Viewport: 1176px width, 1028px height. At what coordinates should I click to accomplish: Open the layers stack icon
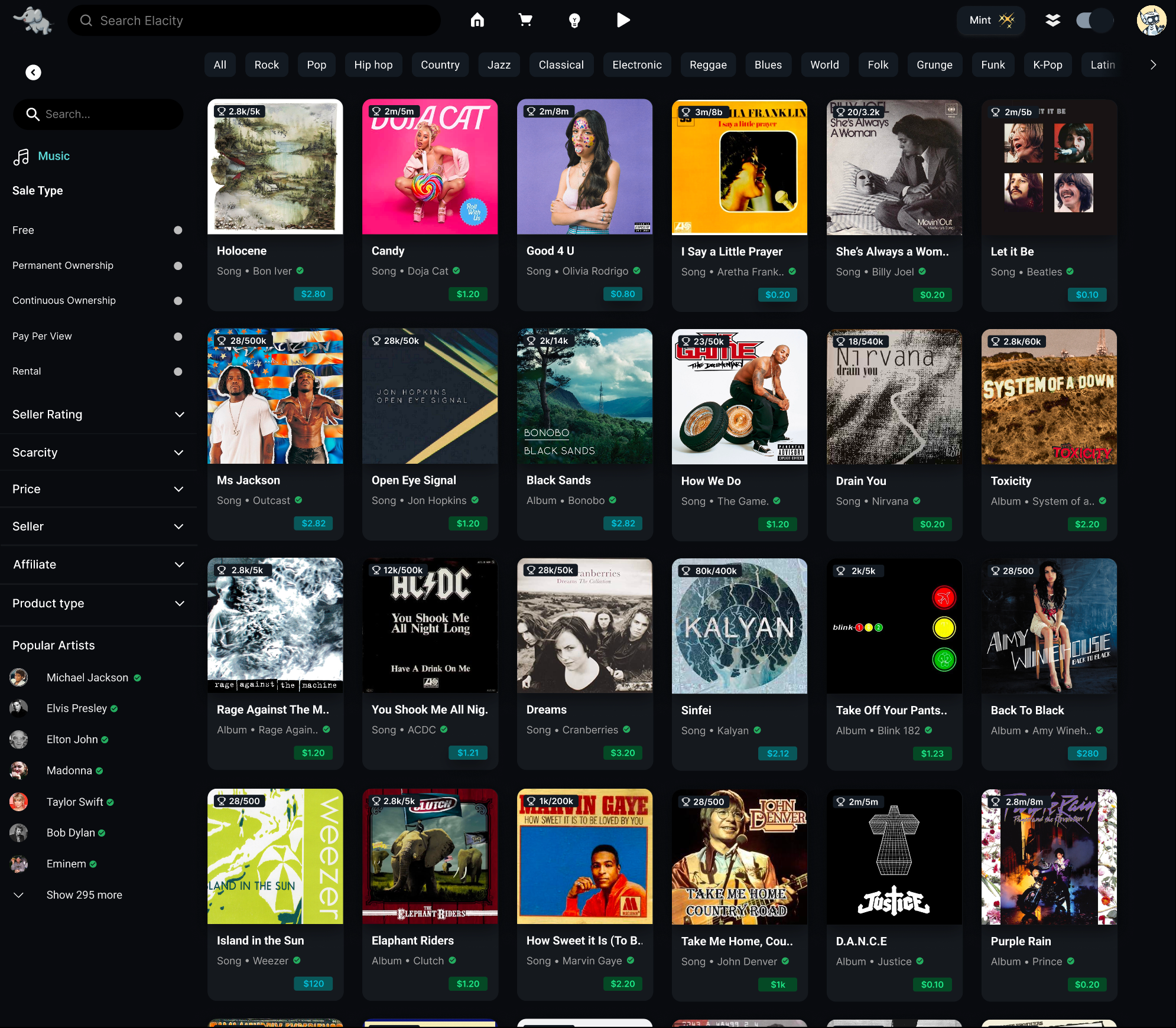tap(1052, 20)
